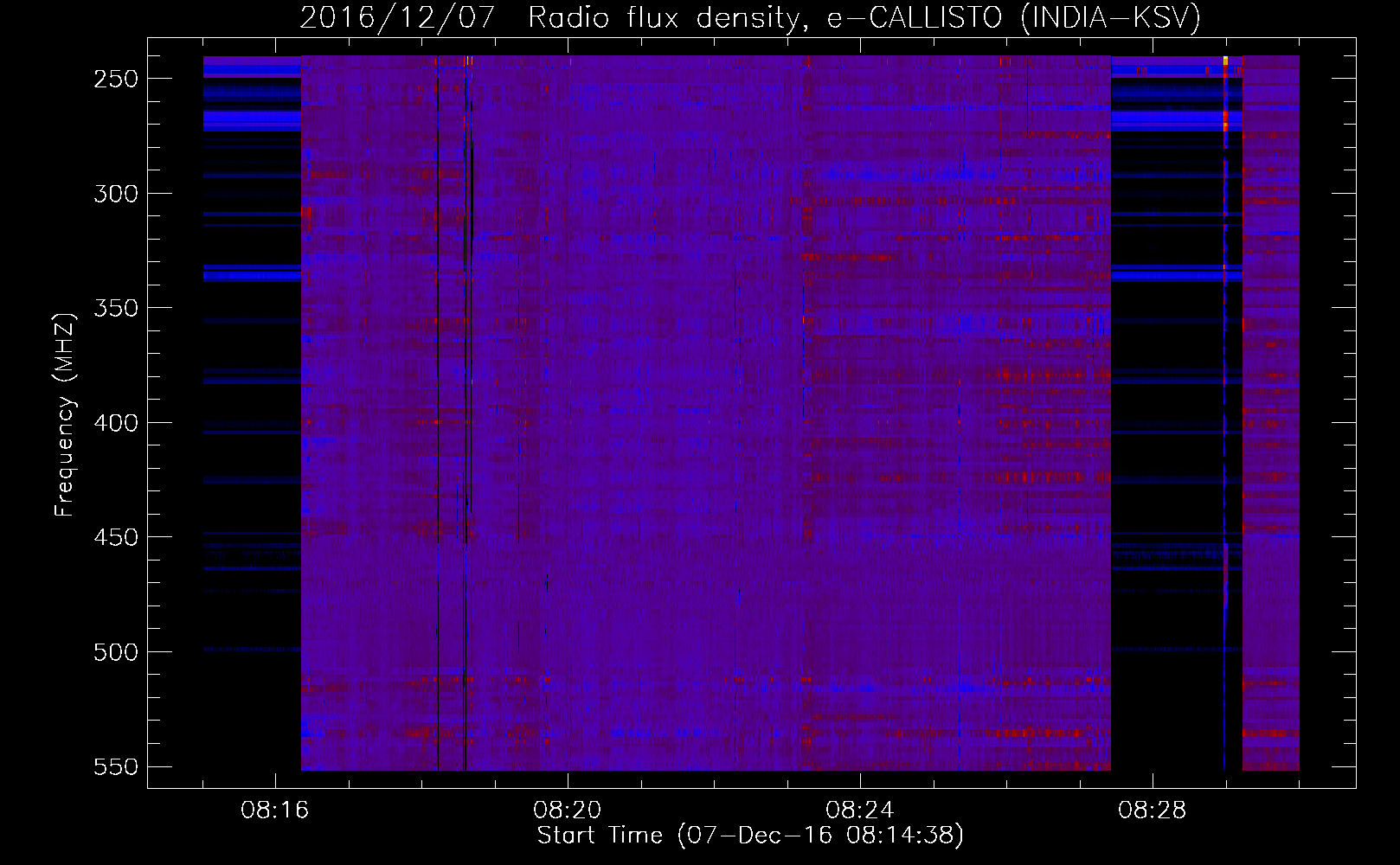Click the 08:24 time tick label
1400x865 pixels.
click(860, 811)
